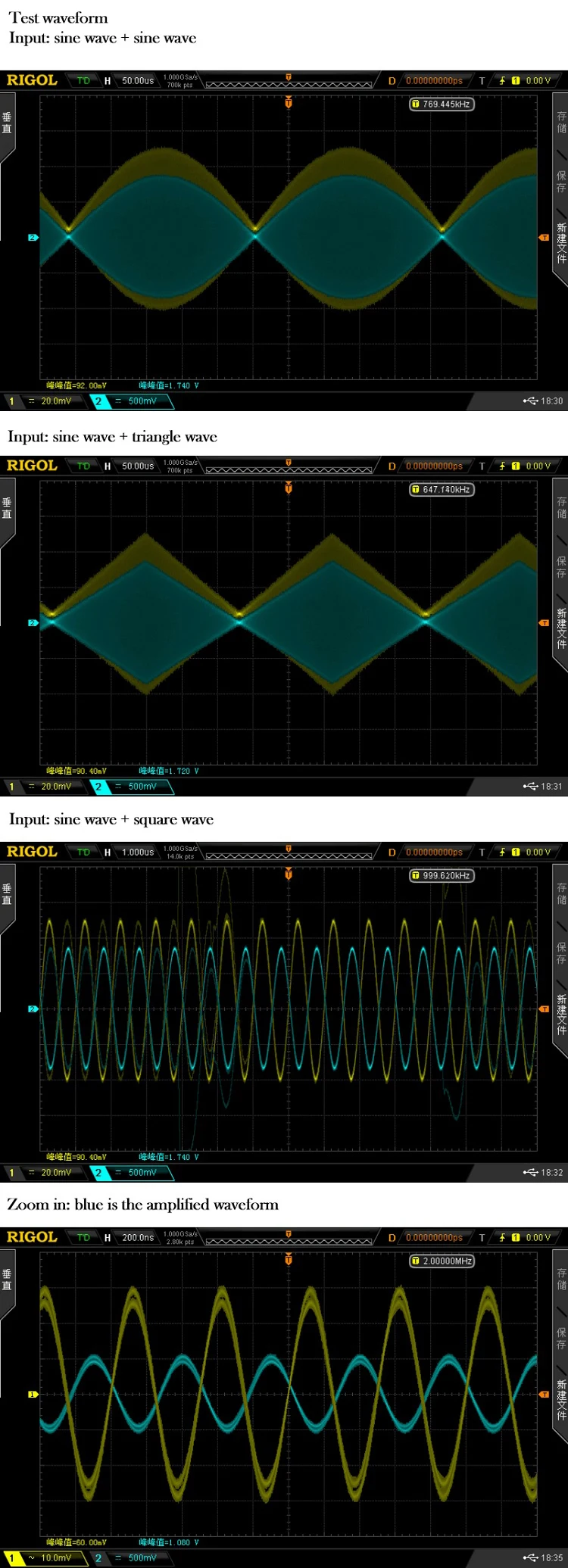Click 保存 on the 18:32 screen's right menu
Image resolution: width=568 pixels, height=1568 pixels.
[561, 952]
